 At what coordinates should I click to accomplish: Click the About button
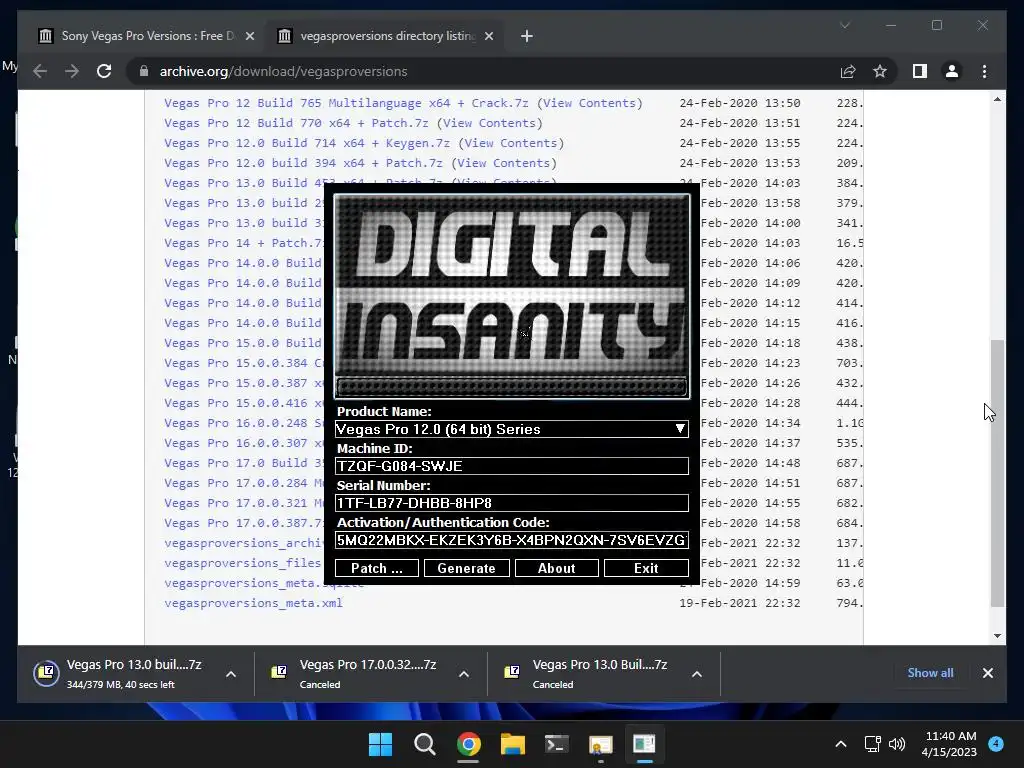[x=556, y=568]
